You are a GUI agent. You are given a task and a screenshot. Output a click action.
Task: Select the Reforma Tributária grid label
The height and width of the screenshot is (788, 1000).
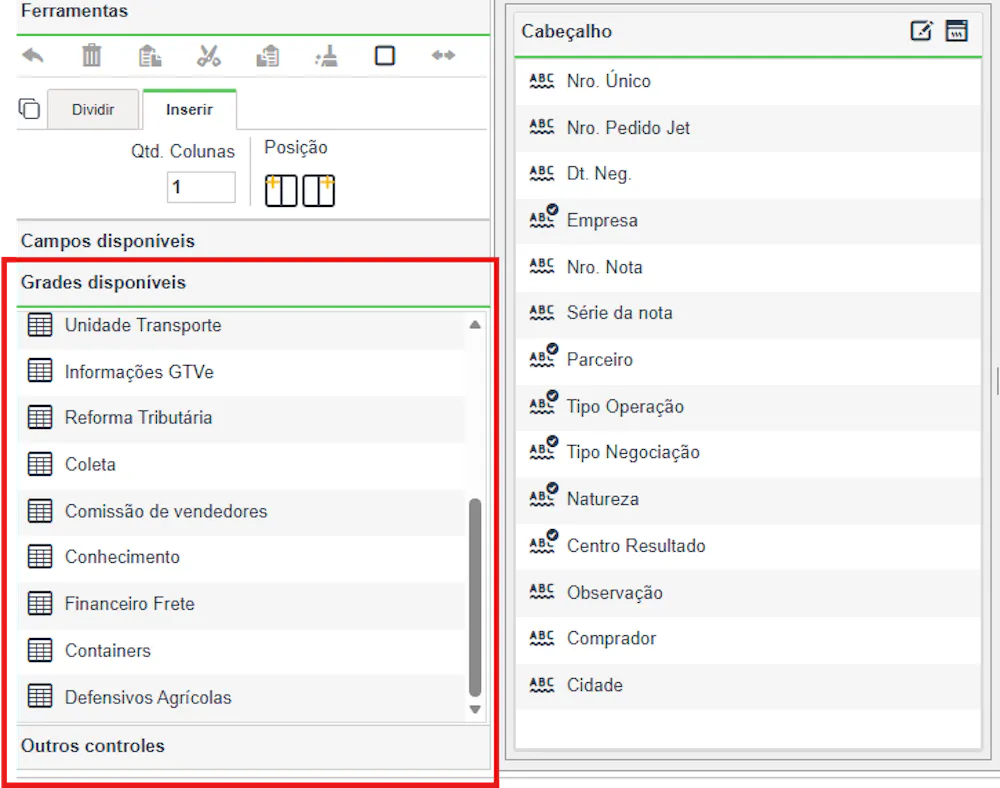[138, 418]
